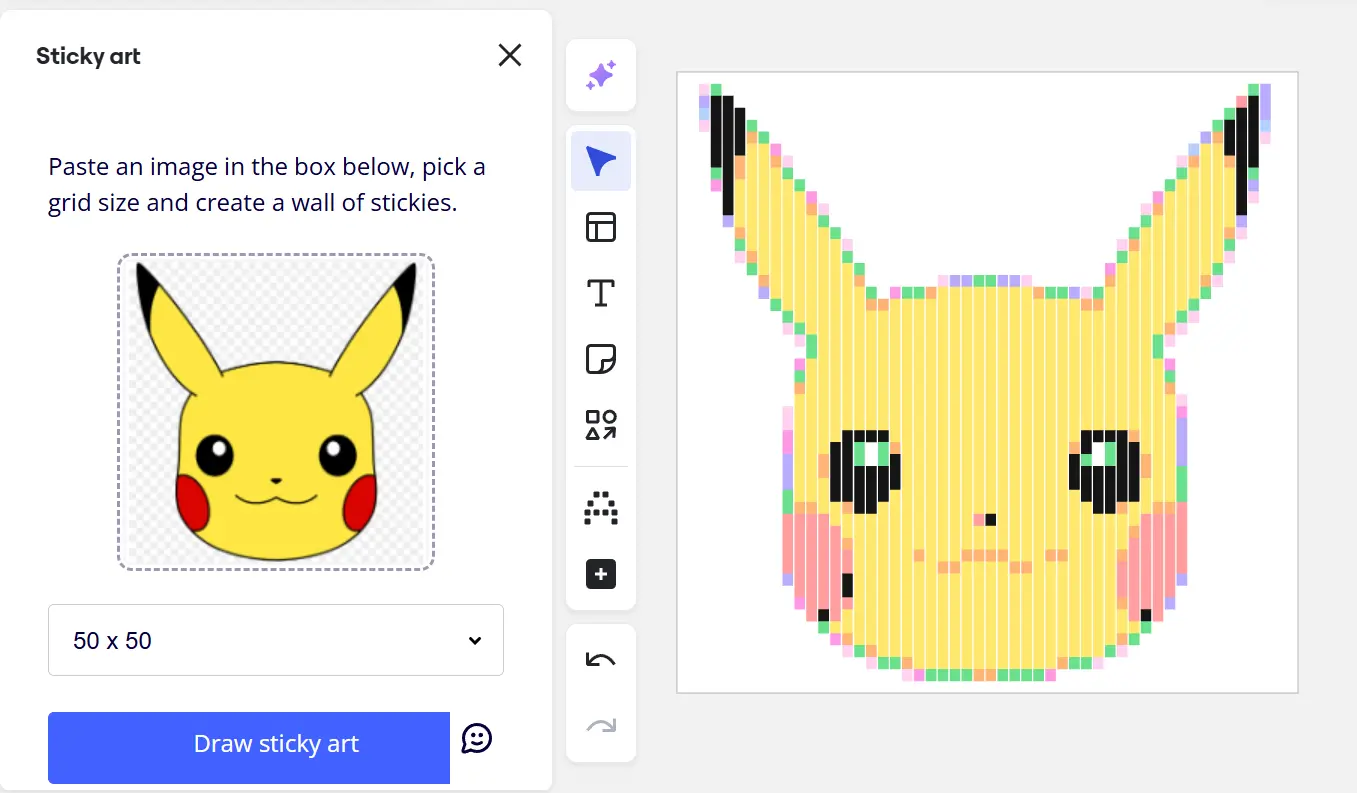Click the black plus icon for more tools

pos(601,575)
